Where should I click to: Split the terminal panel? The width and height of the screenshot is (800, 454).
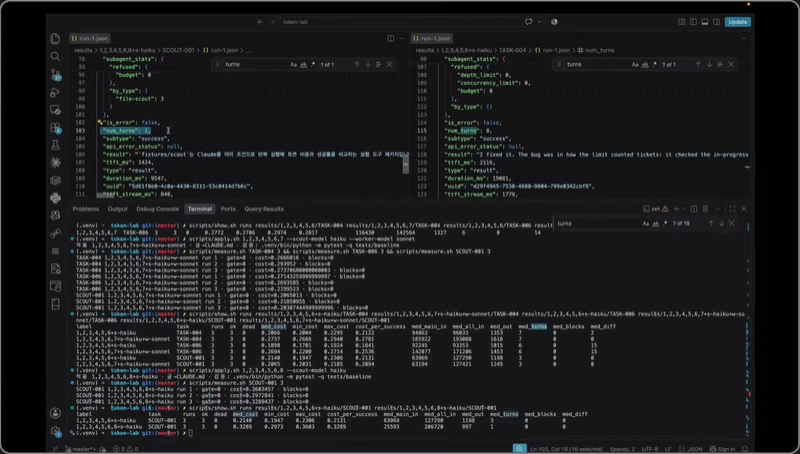[694, 209]
